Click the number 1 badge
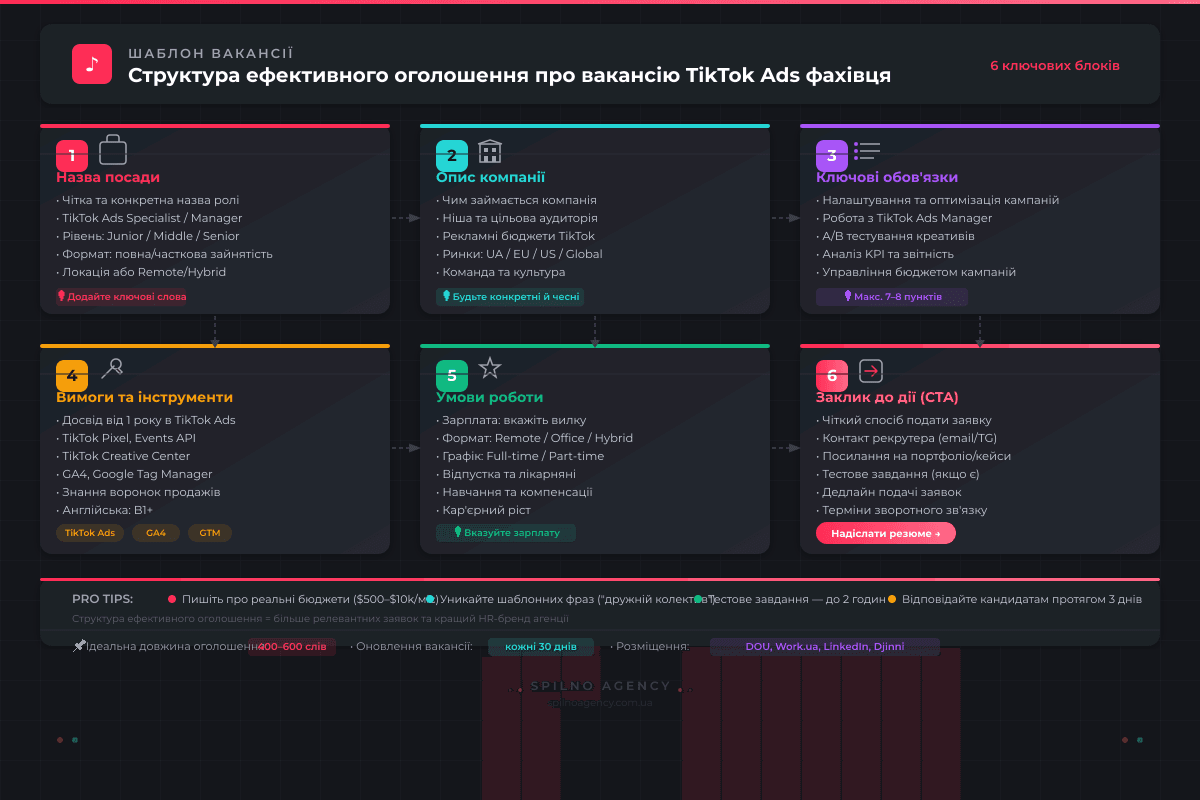Image resolution: width=1200 pixels, height=800 pixels. pyautogui.click(x=72, y=156)
